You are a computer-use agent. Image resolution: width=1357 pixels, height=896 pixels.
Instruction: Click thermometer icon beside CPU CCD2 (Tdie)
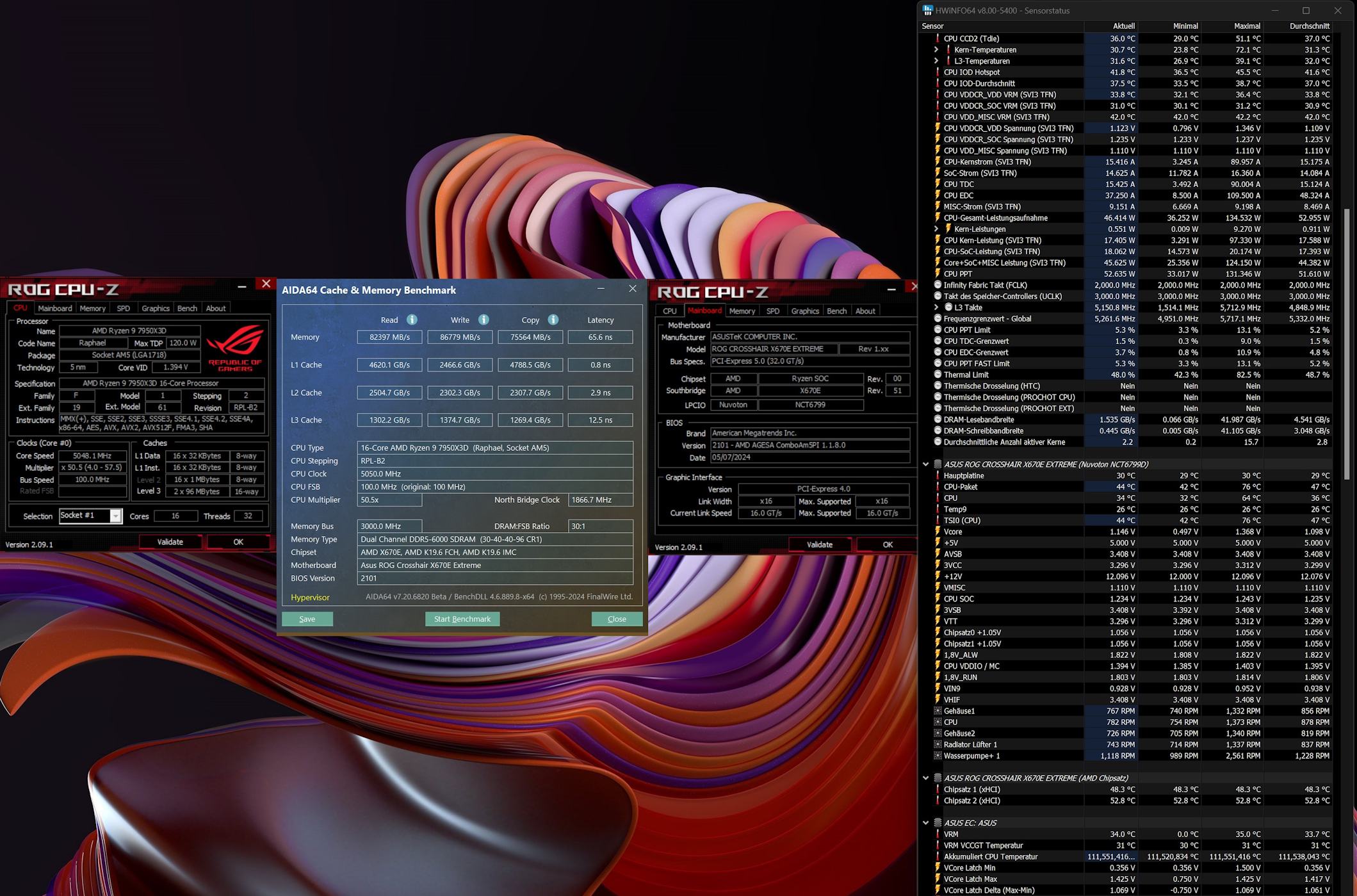pyautogui.click(x=938, y=38)
